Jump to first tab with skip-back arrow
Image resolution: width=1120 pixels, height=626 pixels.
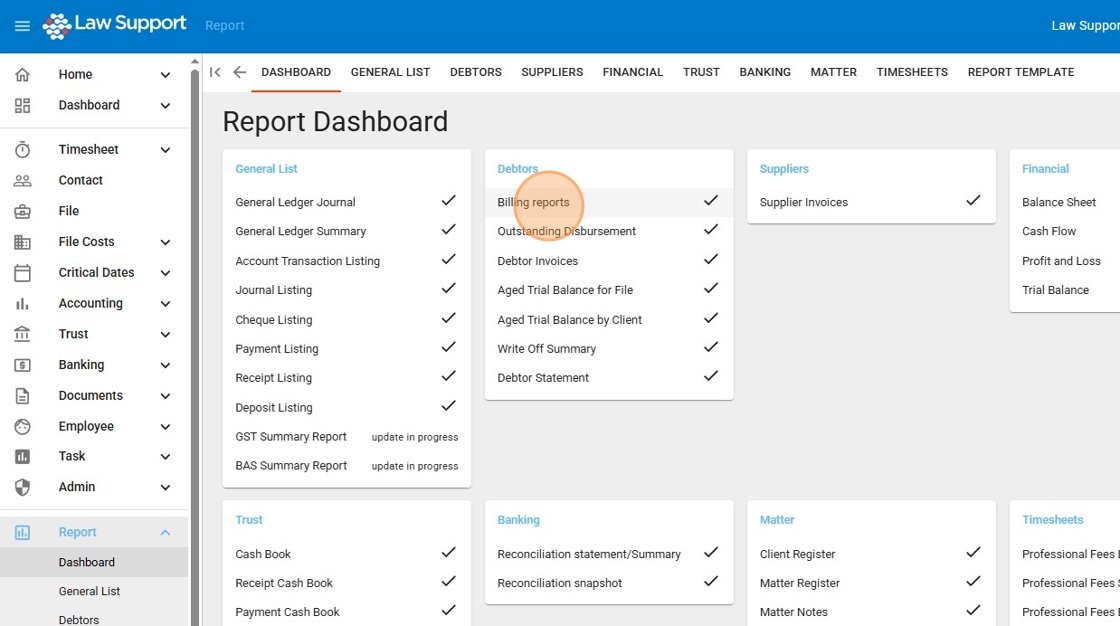pyautogui.click(x=215, y=72)
